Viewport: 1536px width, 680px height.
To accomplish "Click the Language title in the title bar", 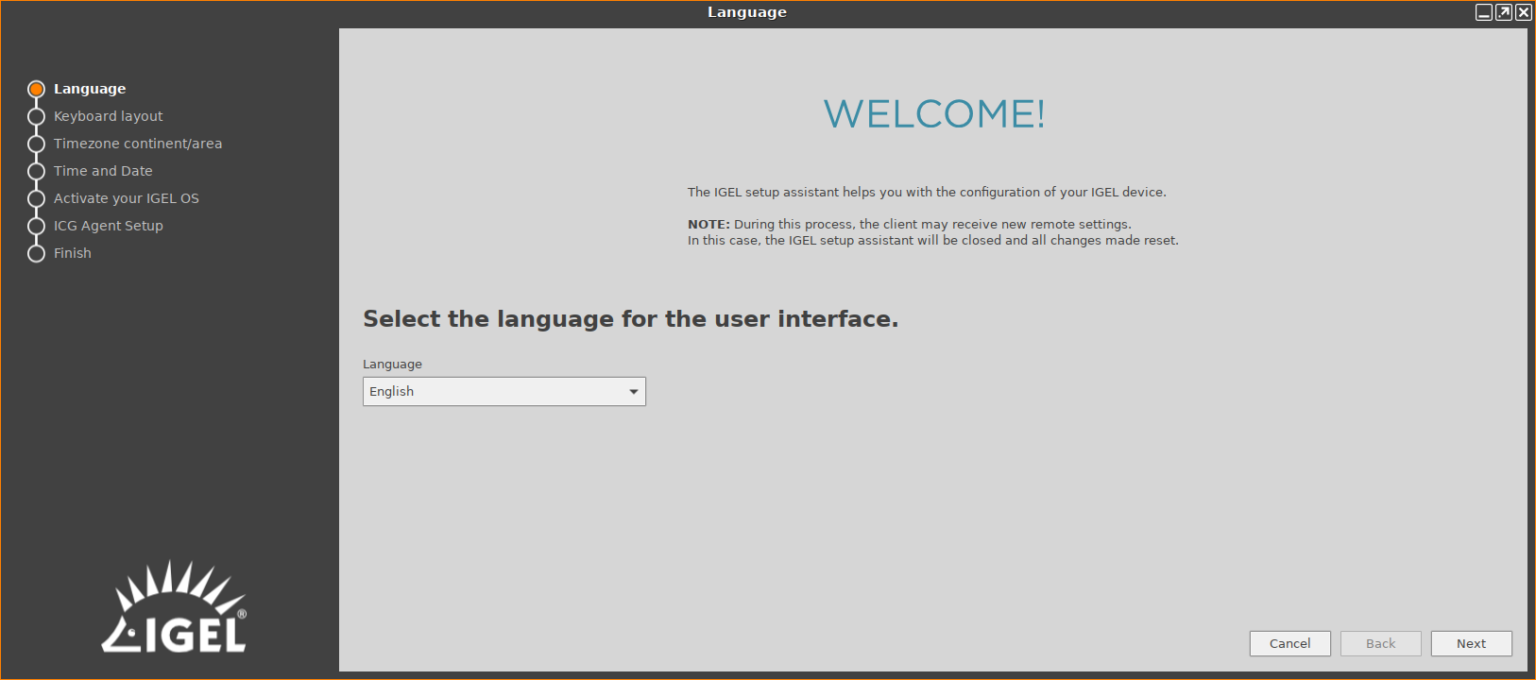I will point(747,12).
